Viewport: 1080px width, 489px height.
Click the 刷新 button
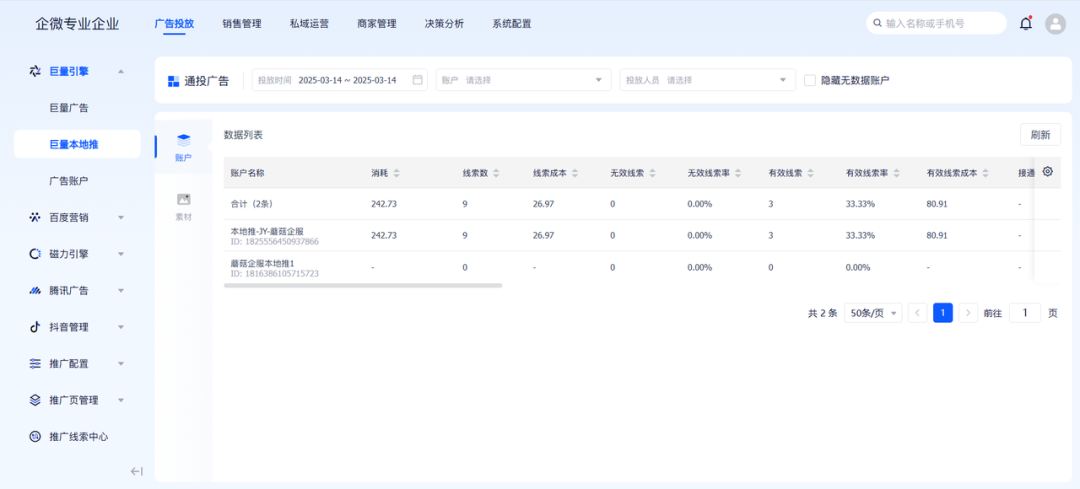click(x=1040, y=135)
